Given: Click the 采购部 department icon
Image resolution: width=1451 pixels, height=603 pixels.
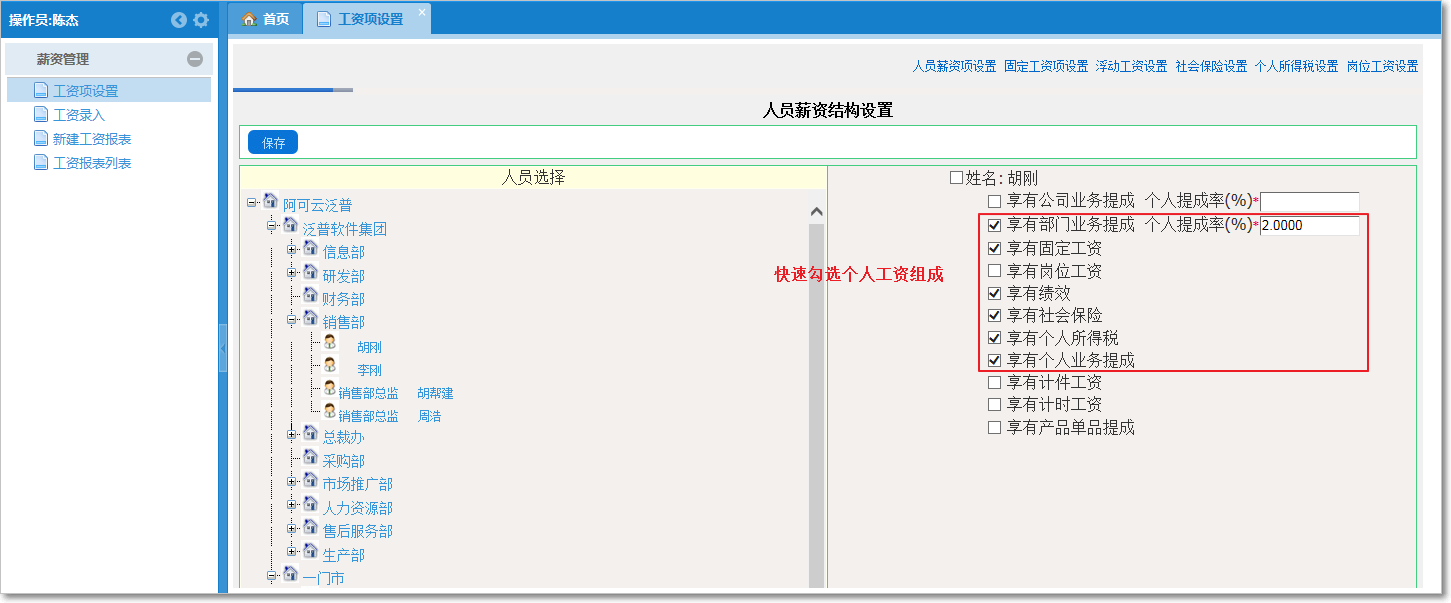Looking at the screenshot, I should tap(310, 458).
